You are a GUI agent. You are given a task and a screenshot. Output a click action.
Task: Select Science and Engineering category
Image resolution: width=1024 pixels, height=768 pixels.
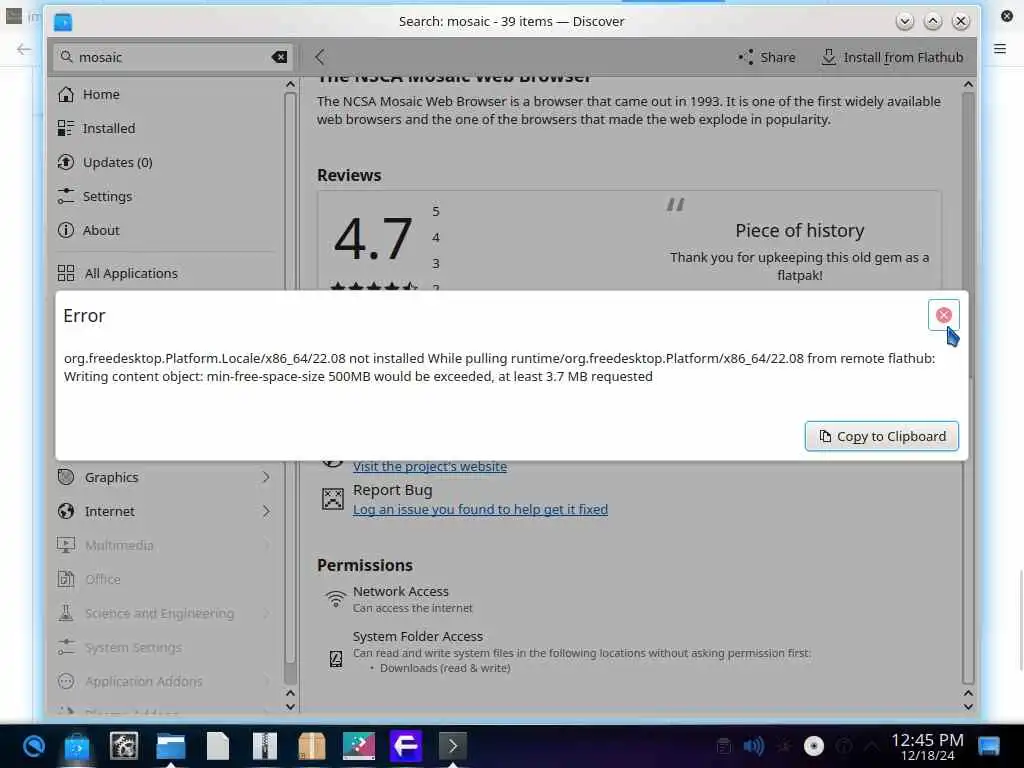pos(167,613)
